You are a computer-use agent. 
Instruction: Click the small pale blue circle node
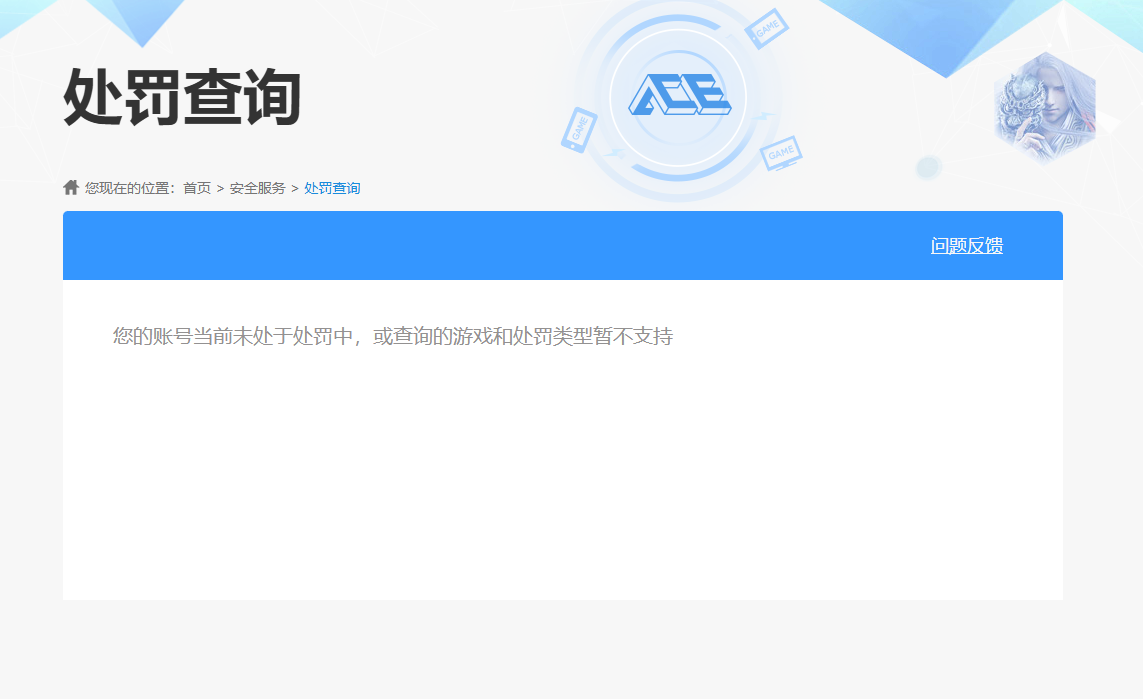[x=928, y=167]
